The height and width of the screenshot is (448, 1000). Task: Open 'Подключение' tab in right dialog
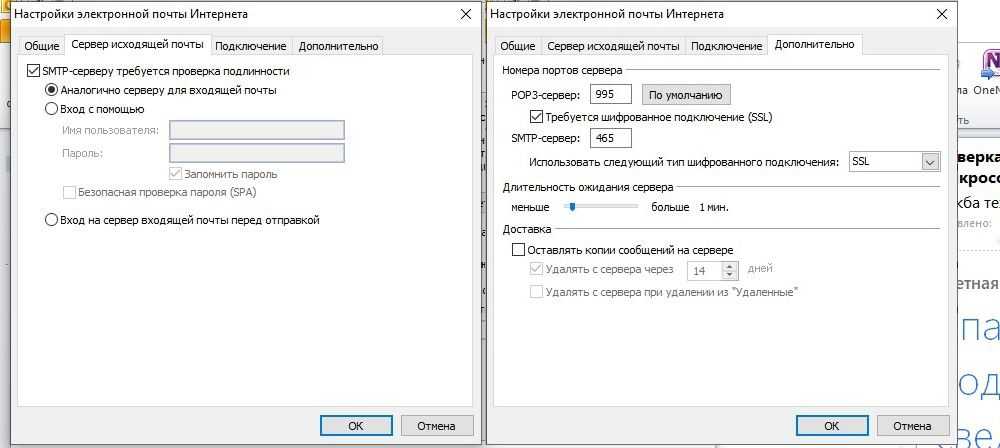726,46
